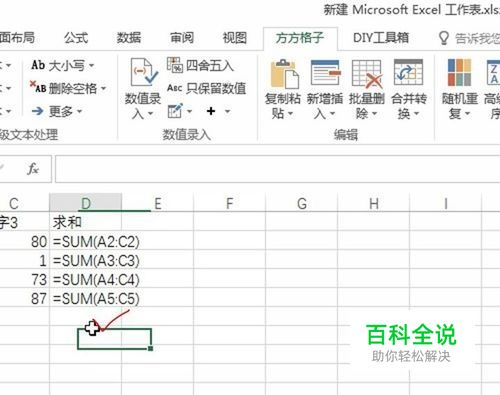Switch to the 视图 tab
This screenshot has width=500, height=395.
(x=235, y=38)
